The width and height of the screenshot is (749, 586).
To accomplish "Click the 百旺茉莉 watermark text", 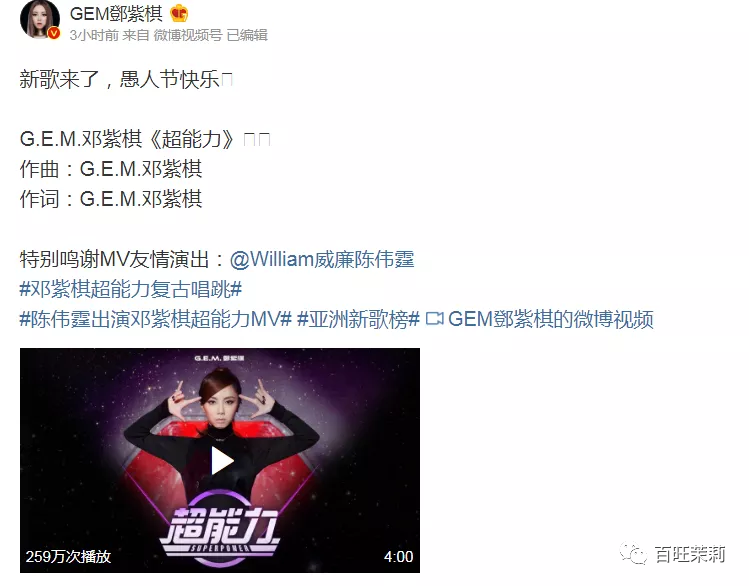I will tap(690, 554).
